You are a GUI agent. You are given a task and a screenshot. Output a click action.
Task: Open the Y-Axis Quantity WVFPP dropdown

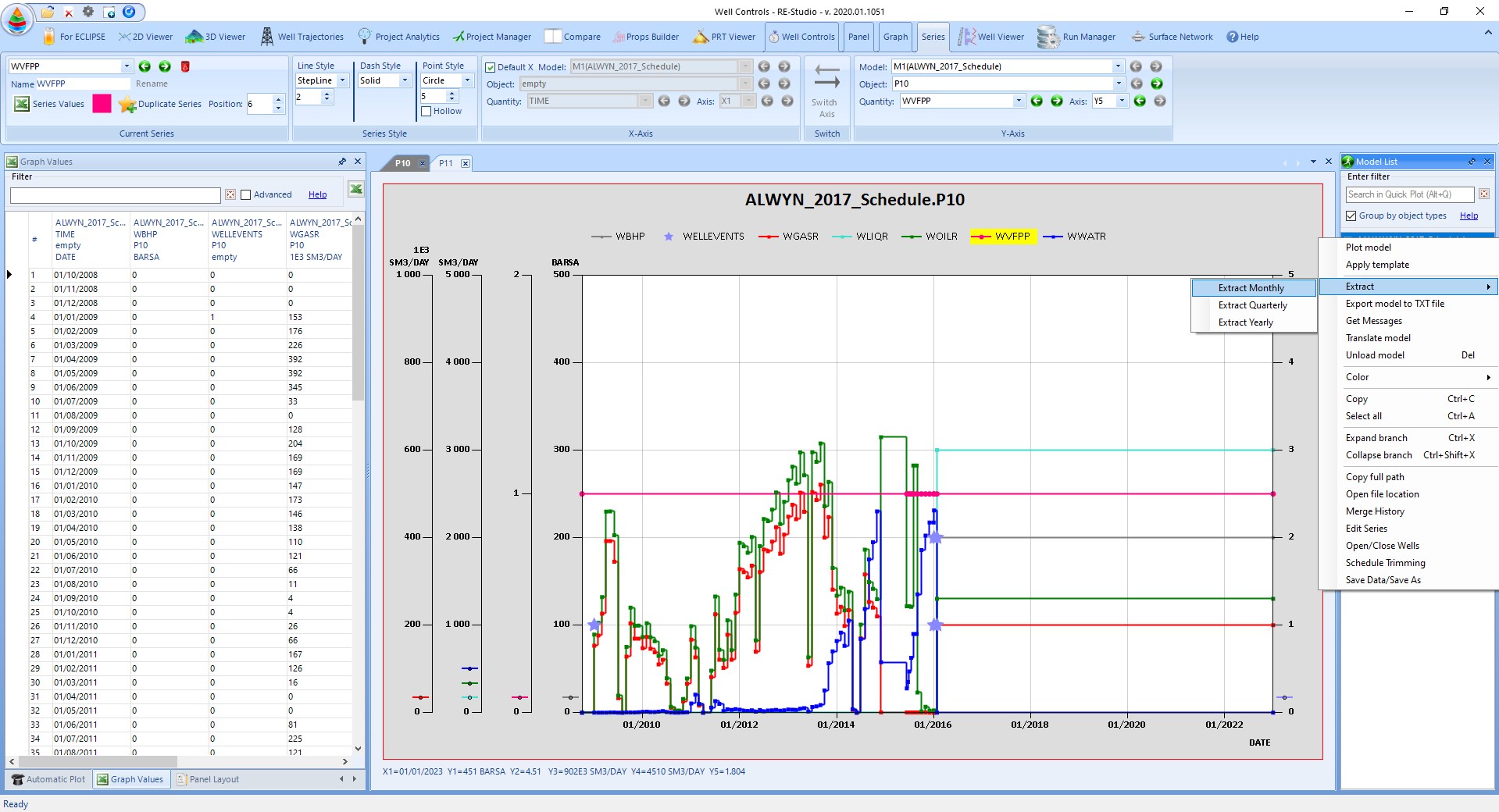pos(1018,101)
